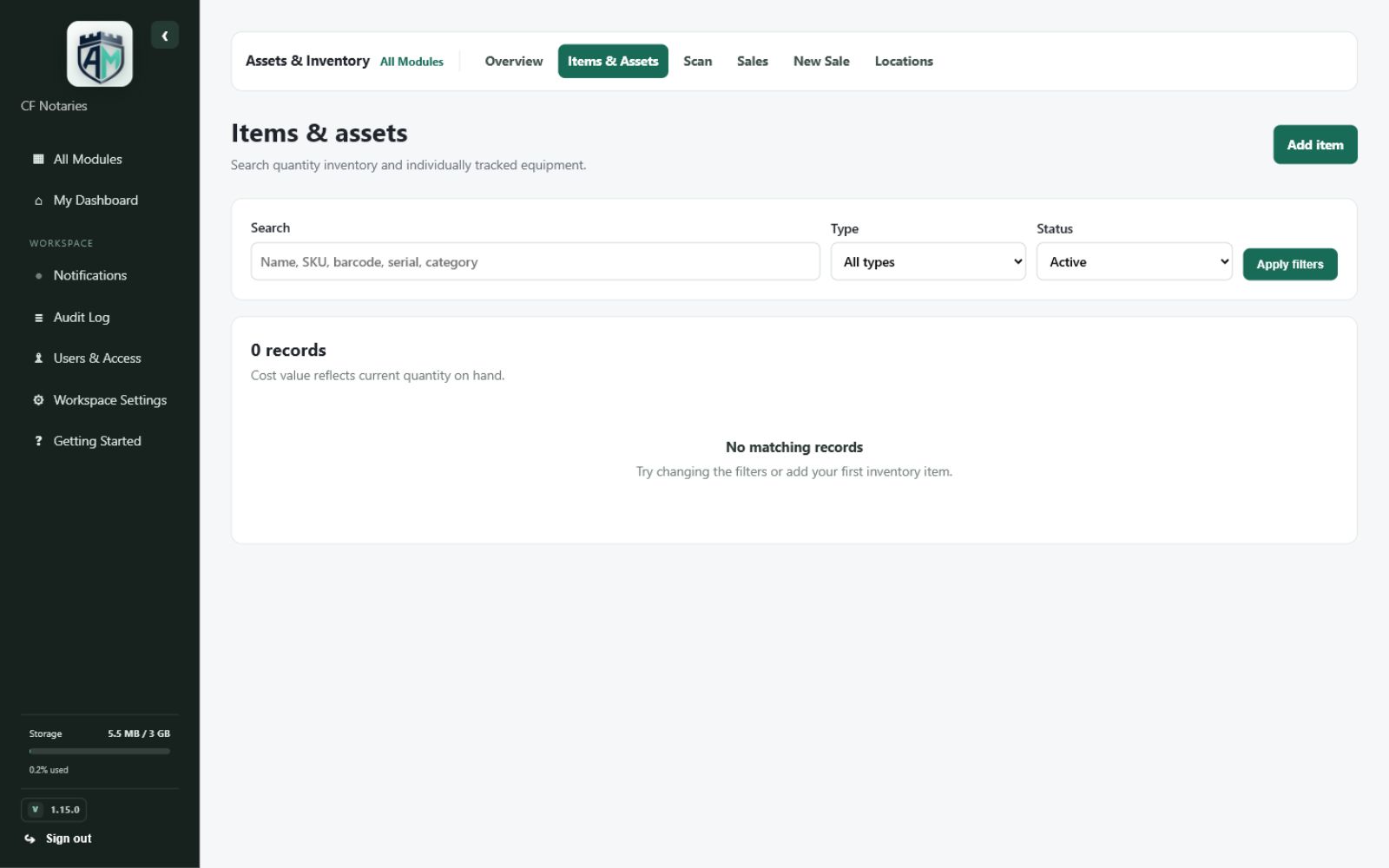Click the Items & assets page heading
Viewport: 1389px width, 868px height.
(319, 133)
